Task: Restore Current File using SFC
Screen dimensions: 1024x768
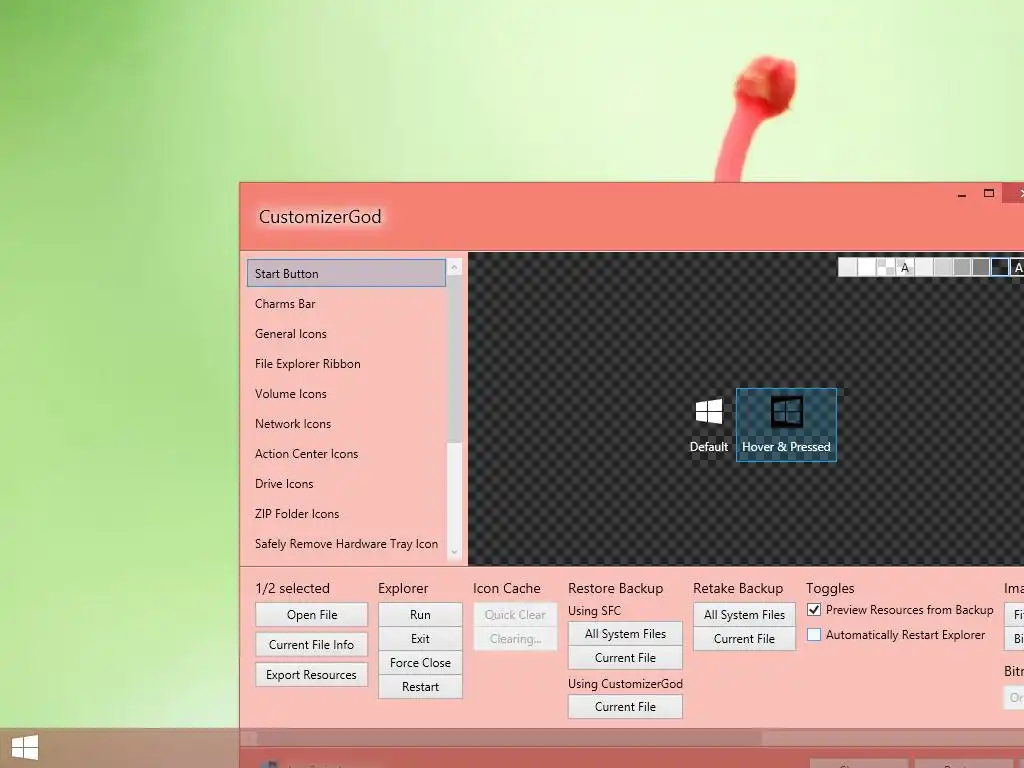Action: click(625, 658)
